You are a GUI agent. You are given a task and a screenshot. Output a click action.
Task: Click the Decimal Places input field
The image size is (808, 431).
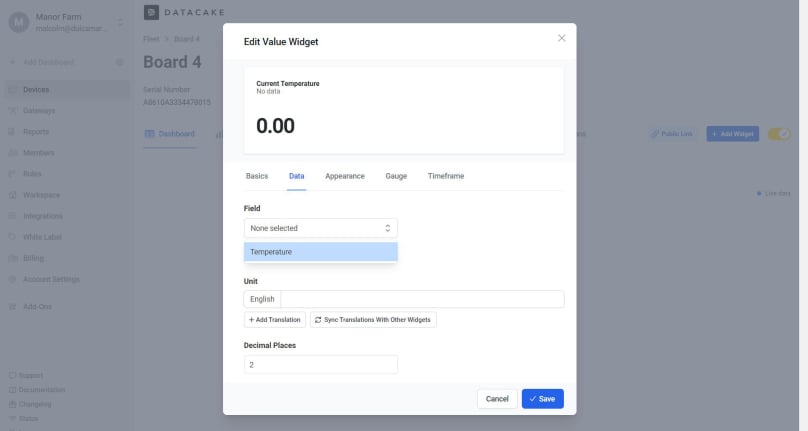coord(320,365)
